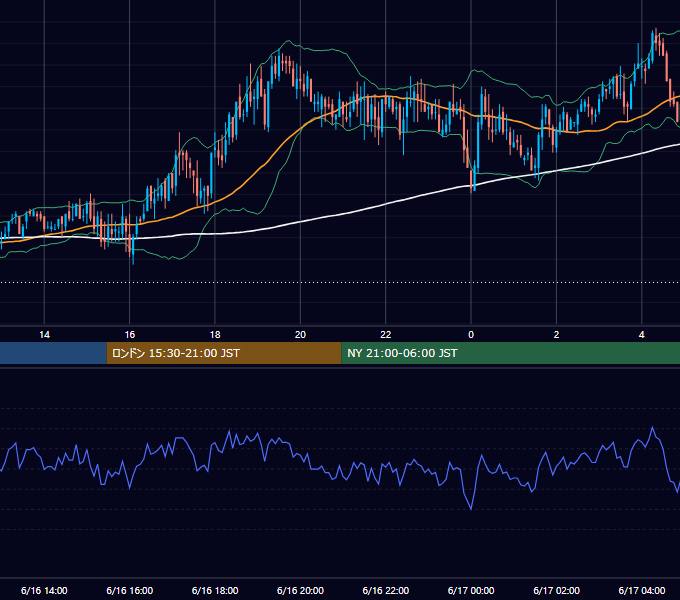
Task: Click the oscillator peak near 6/17 04:00
Action: 652,428
